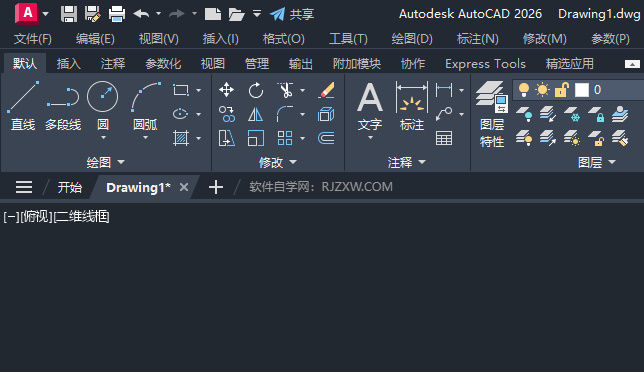
Task: Choose the Rectangle draw tool
Action: pos(181,90)
